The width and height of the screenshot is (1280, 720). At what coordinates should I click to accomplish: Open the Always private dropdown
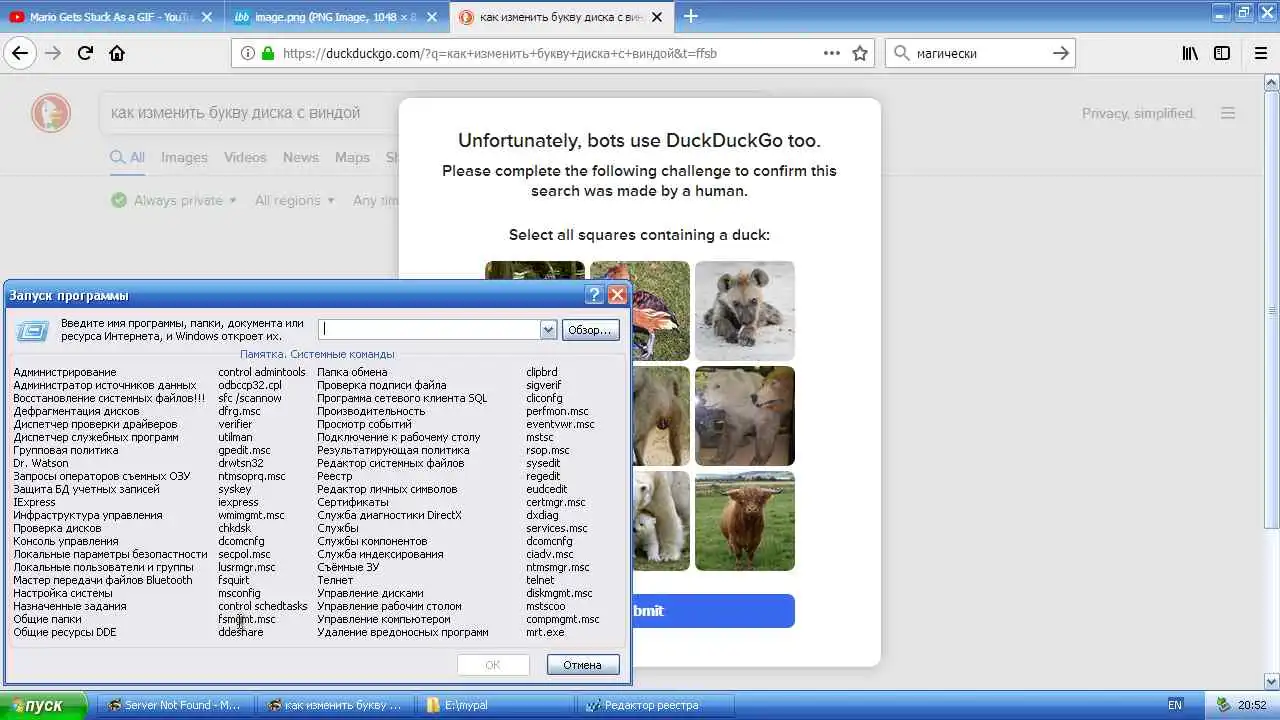point(174,200)
